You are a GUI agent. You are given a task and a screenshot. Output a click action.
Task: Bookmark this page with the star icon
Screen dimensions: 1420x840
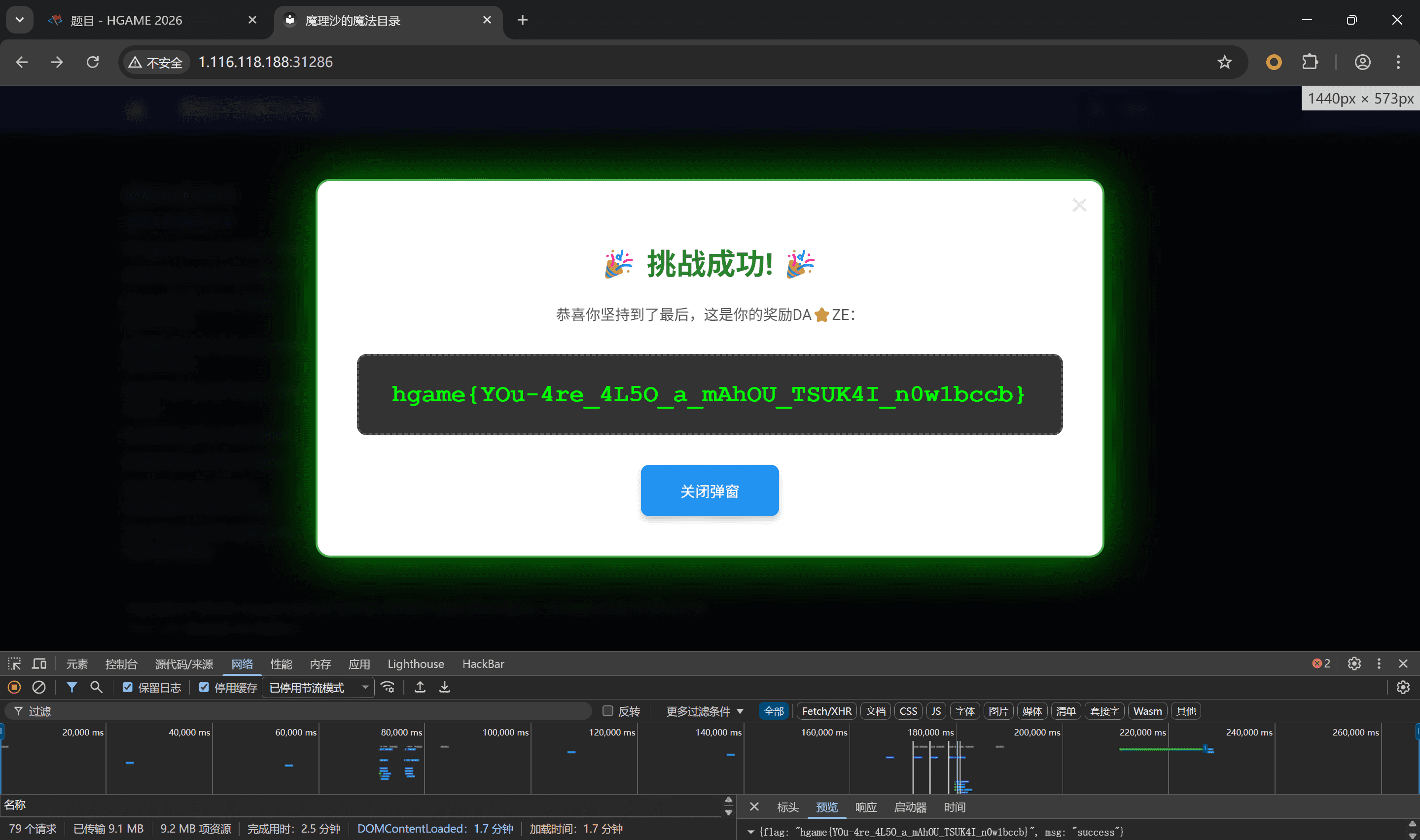click(x=1224, y=62)
